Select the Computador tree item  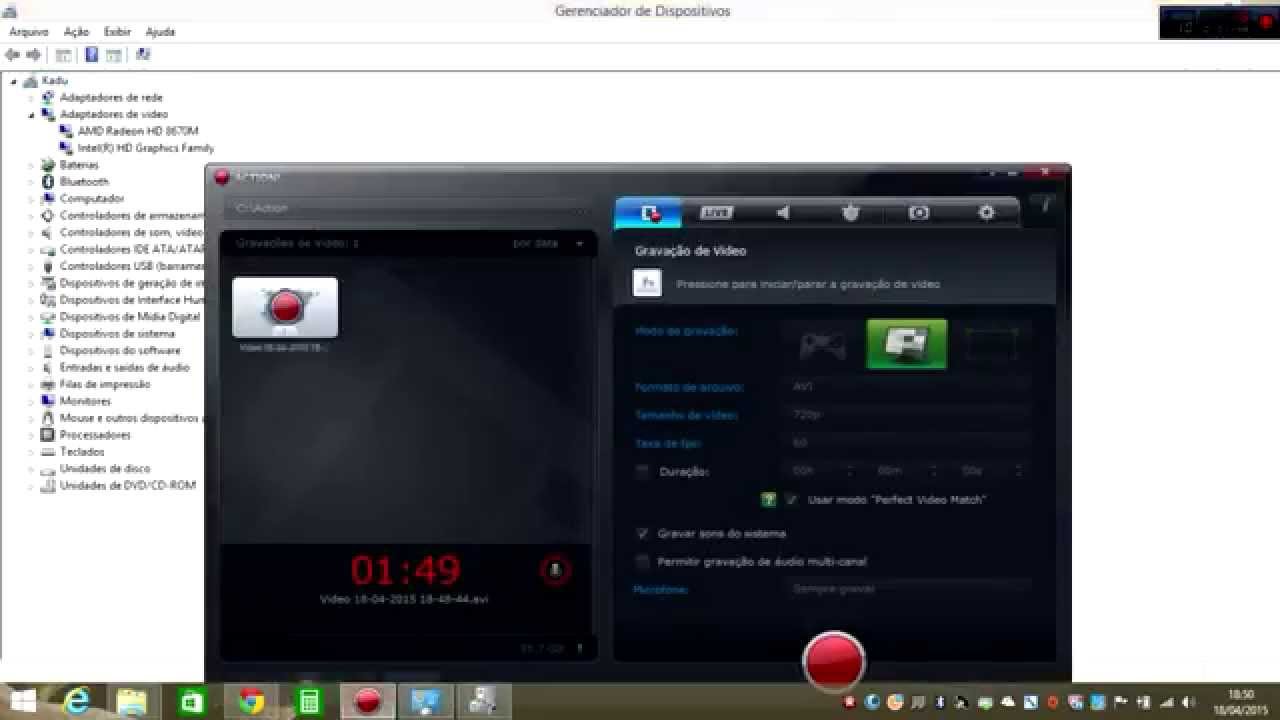tap(92, 199)
